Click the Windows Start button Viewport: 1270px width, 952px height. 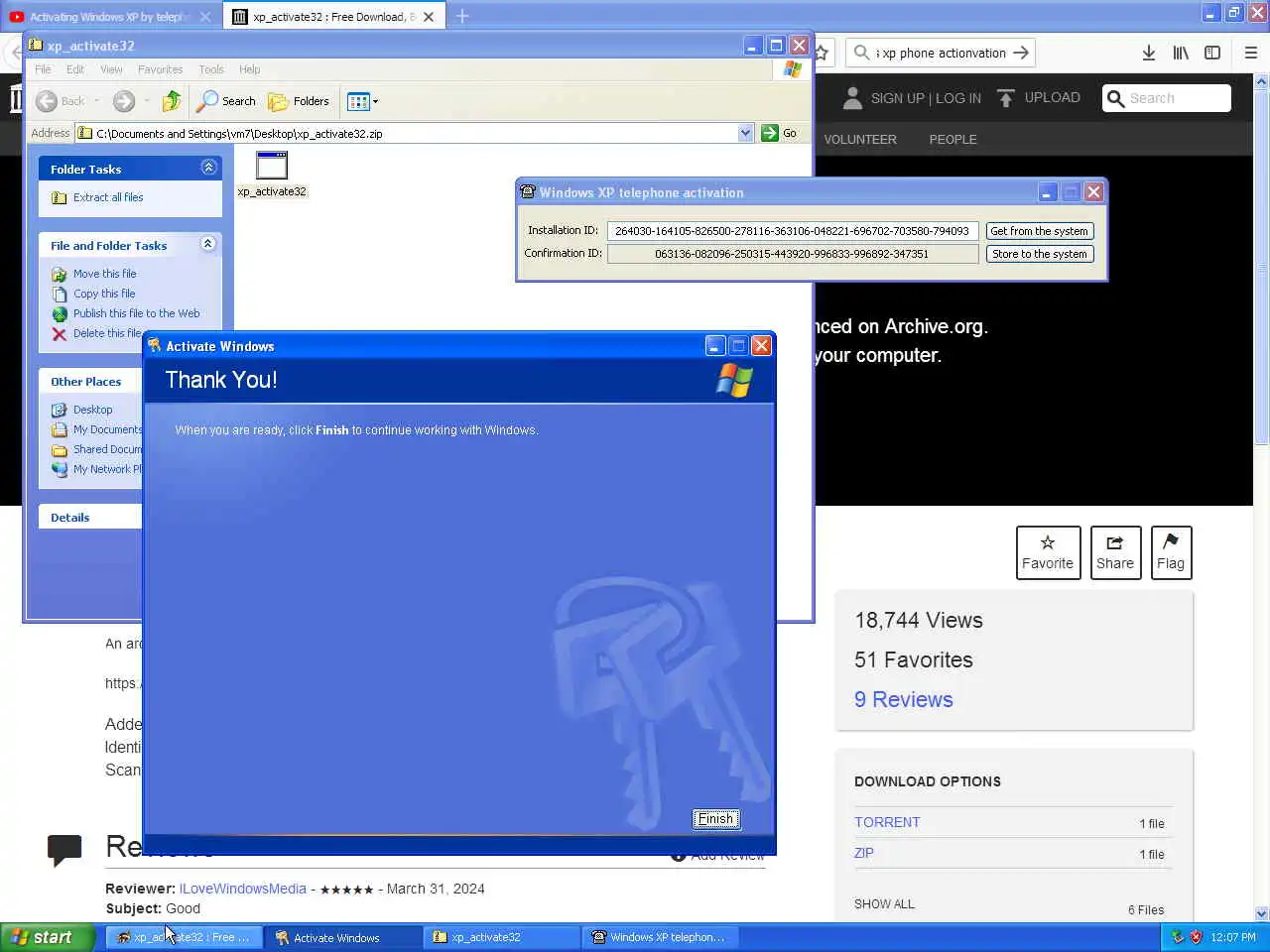[x=48, y=937]
